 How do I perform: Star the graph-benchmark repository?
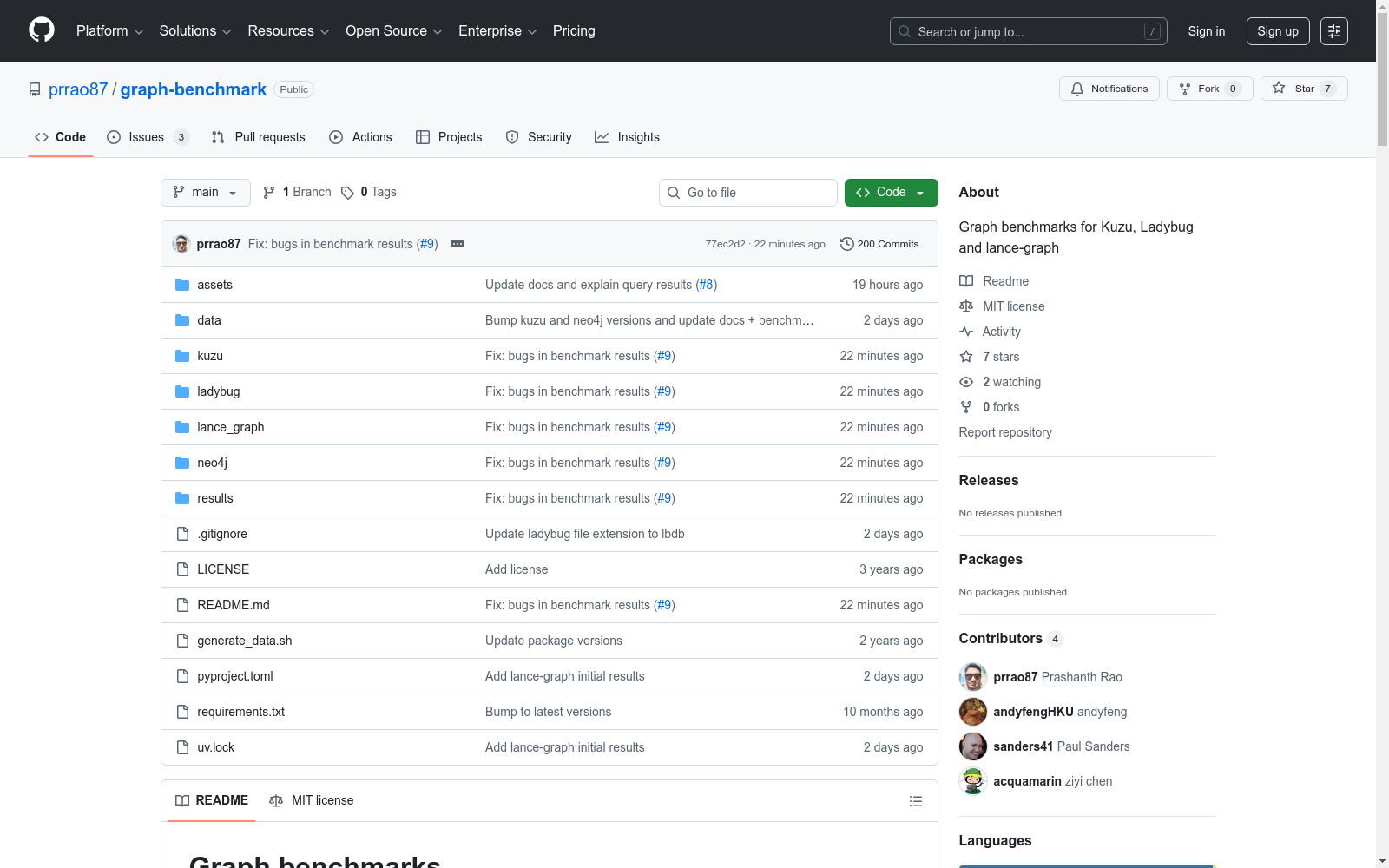[x=1304, y=89]
